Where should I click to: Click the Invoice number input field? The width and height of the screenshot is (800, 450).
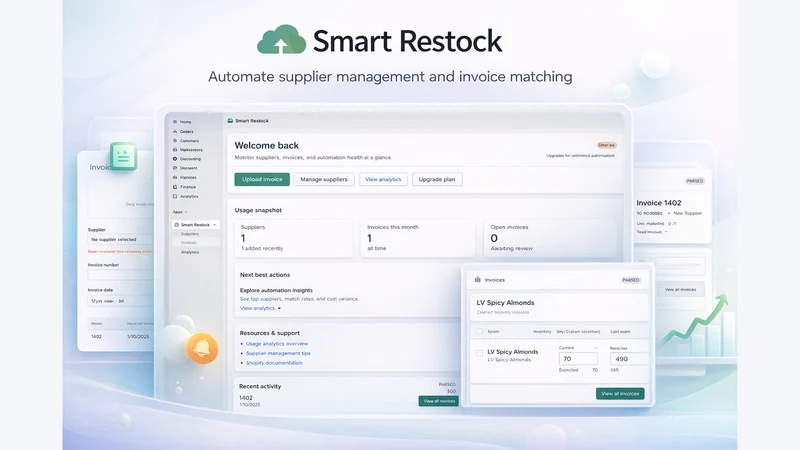point(121,275)
